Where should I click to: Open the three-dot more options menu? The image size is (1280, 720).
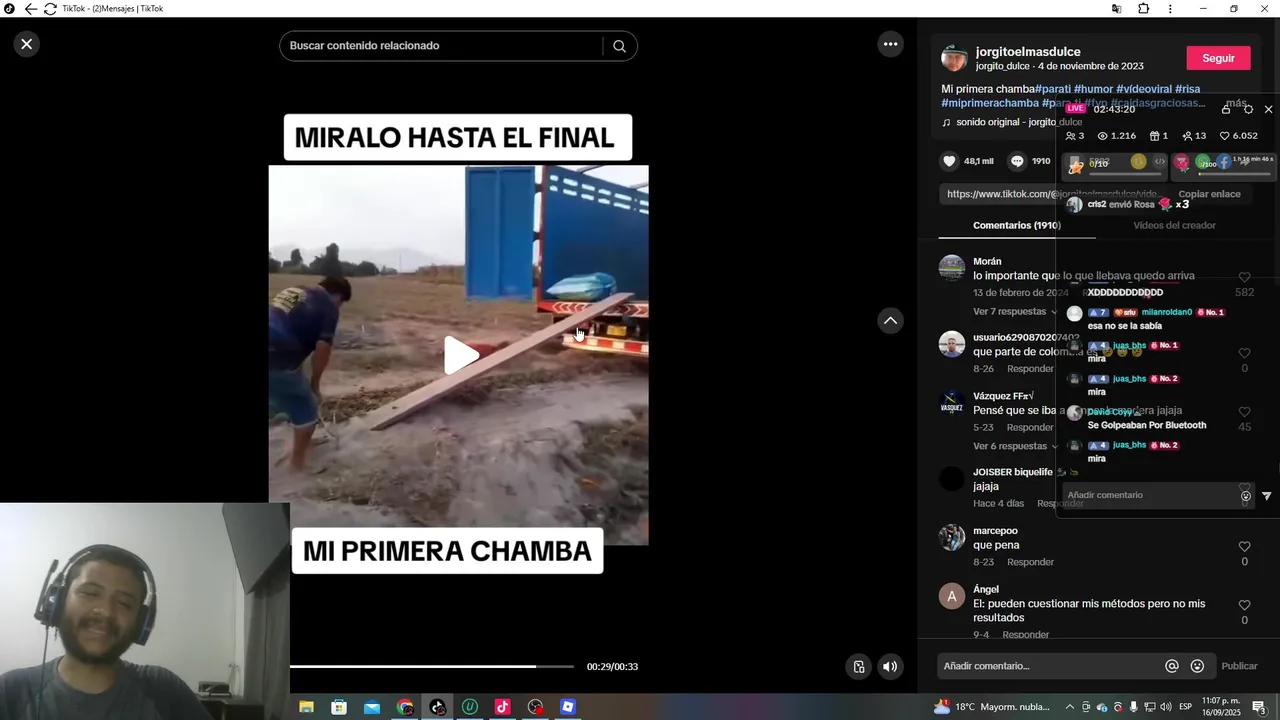point(890,44)
